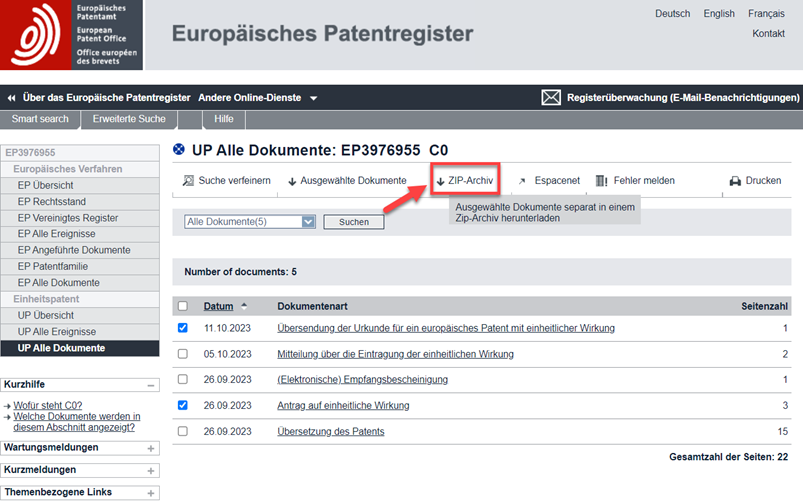
Task: Sort documents by Datum column
Action: (218, 306)
